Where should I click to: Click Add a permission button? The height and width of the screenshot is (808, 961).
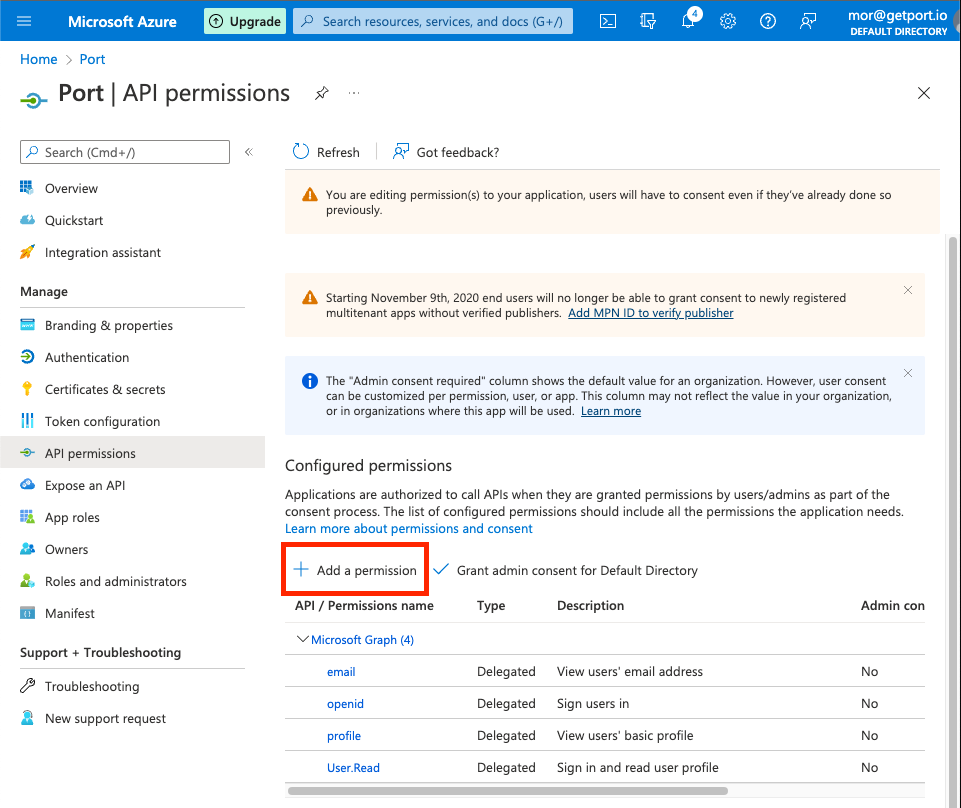click(x=355, y=570)
